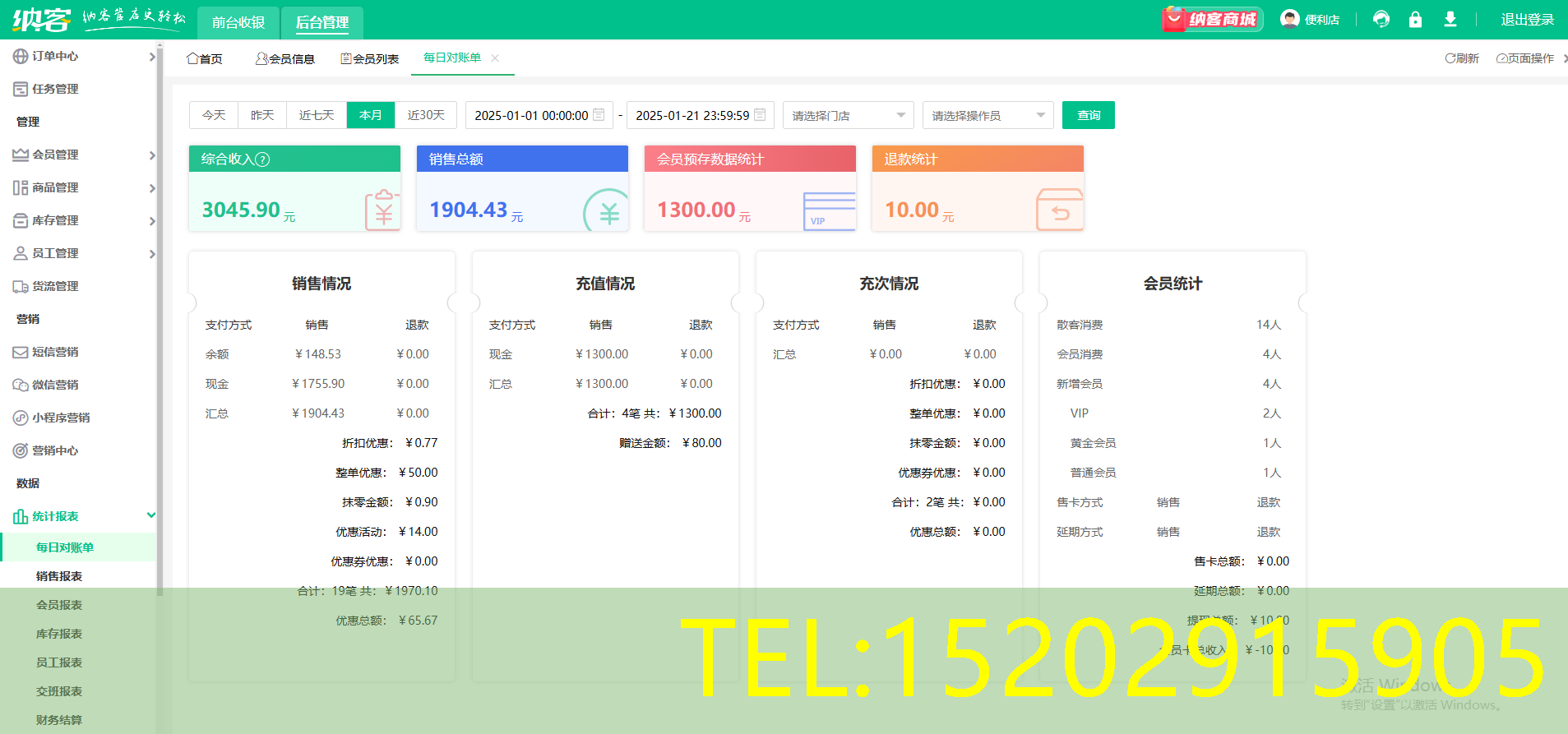
Task: Click the 便利店 user avatar
Action: pos(1290,19)
